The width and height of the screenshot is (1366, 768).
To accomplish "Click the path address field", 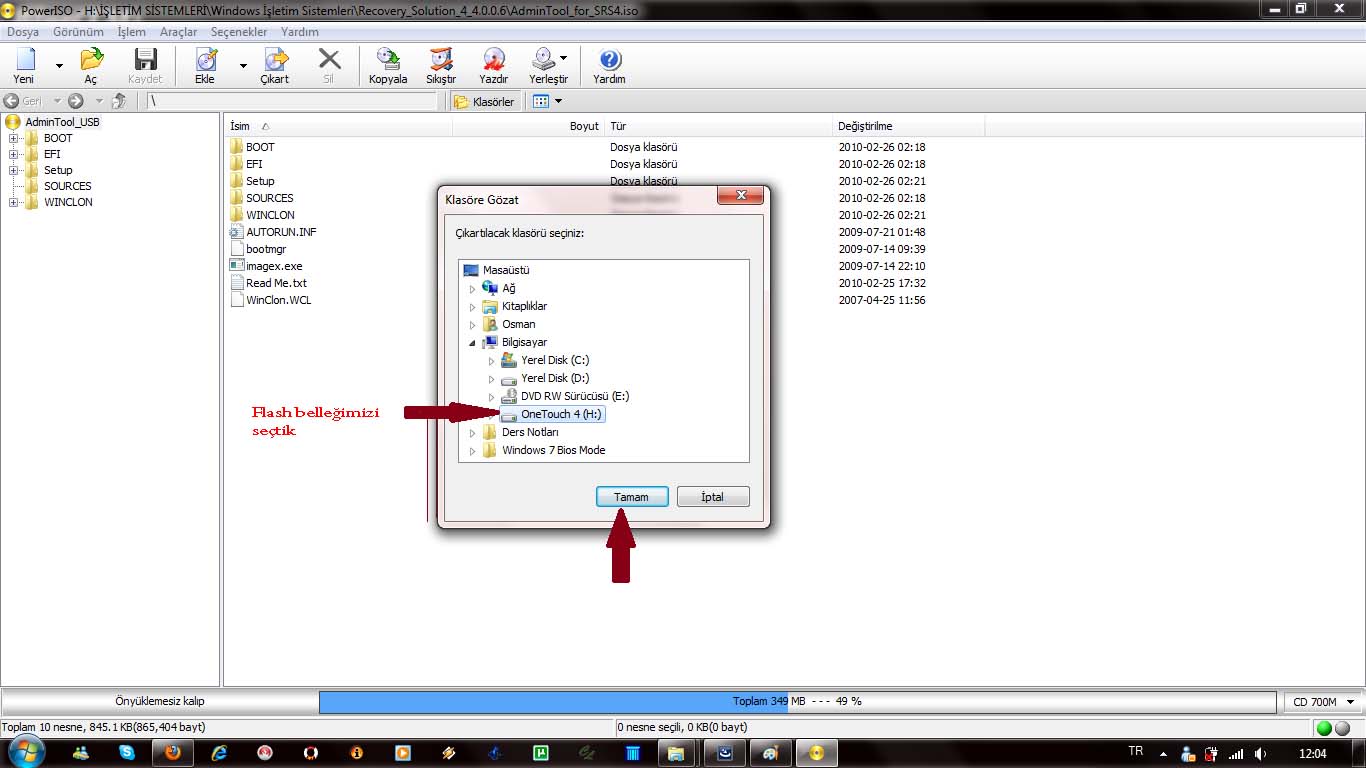I will point(292,101).
